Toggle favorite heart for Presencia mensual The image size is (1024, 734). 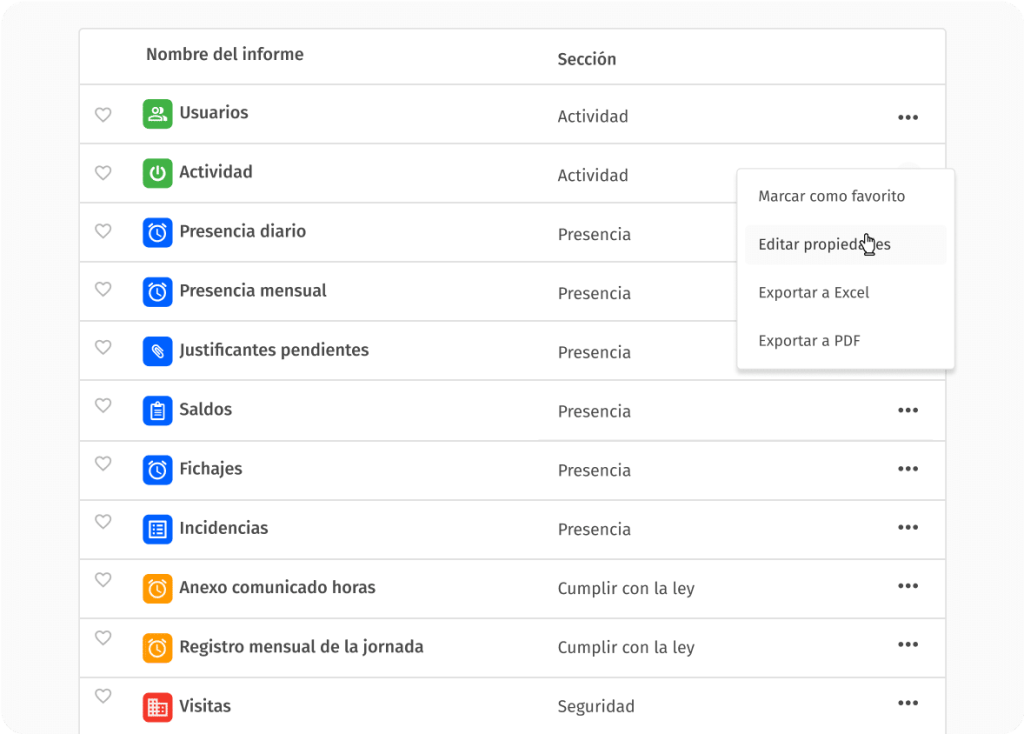coord(102,290)
